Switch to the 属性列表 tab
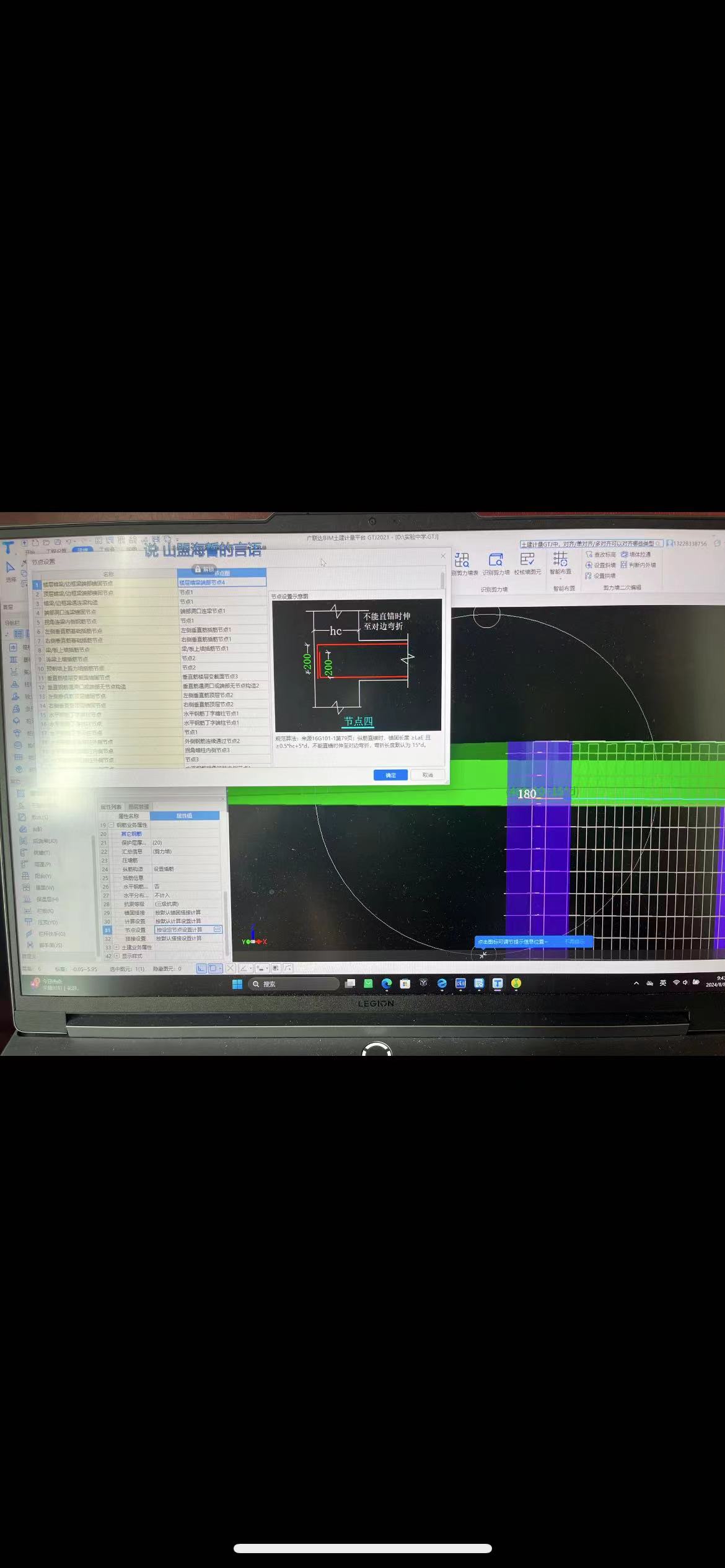The image size is (725, 1568). (x=111, y=807)
